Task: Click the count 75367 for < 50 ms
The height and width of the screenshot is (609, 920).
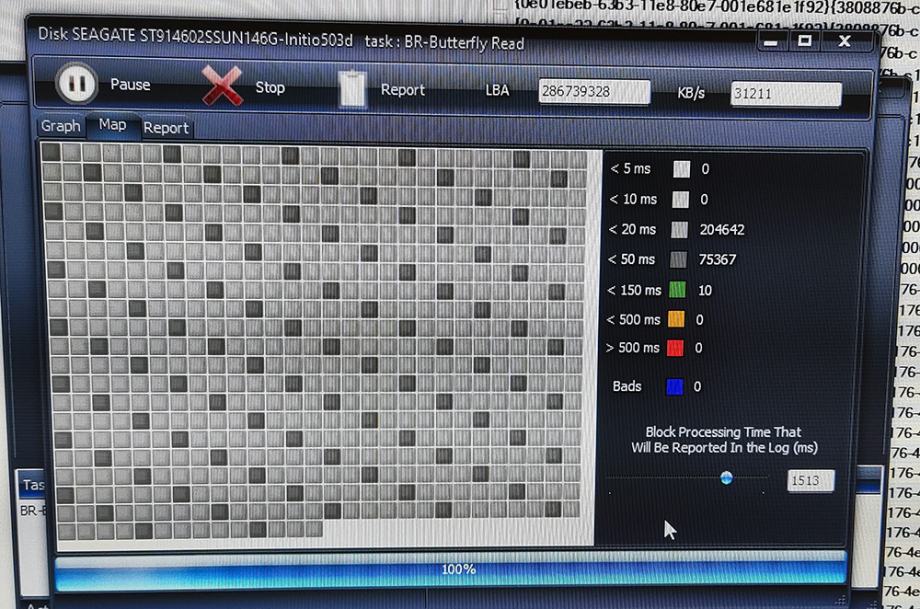Action: [x=717, y=259]
